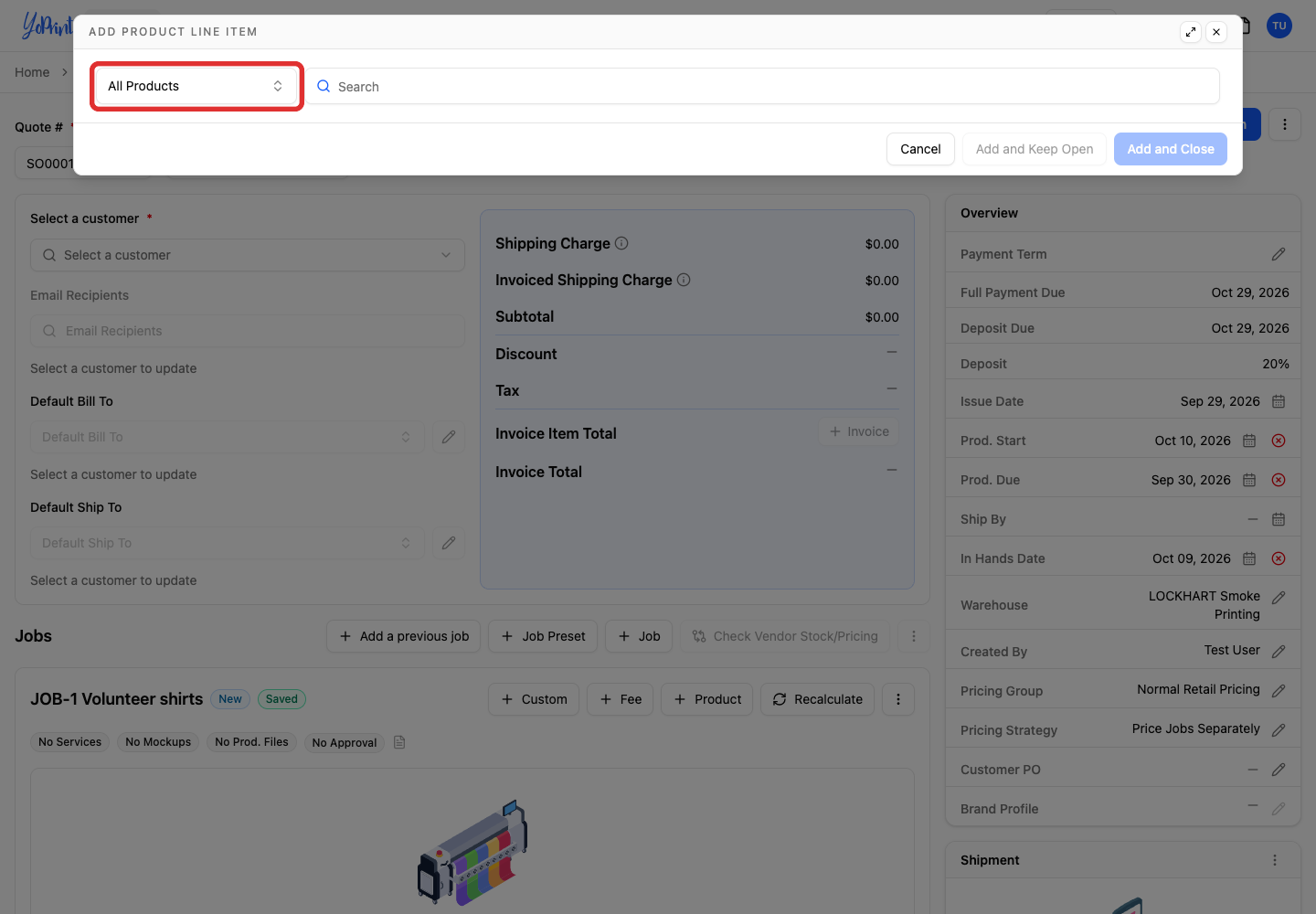
Task: Click the Invoiced Shipping Charge info icon
Action: click(x=684, y=280)
